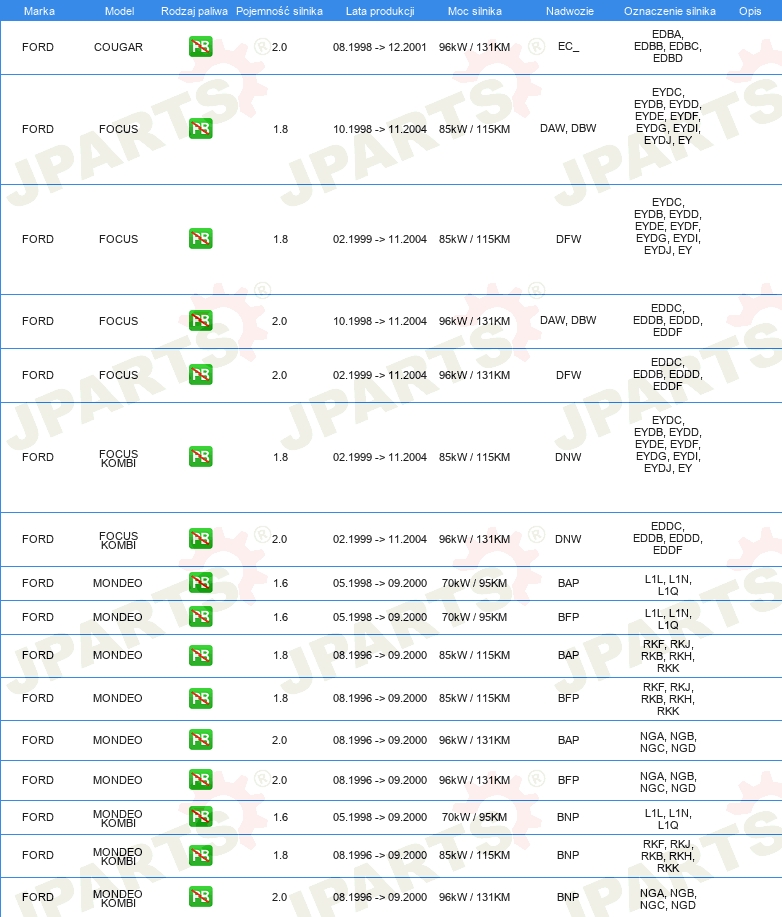The height and width of the screenshot is (917, 782).
Task: Click DNW in the Focus Kombi 1.8 row
Action: [568, 457]
